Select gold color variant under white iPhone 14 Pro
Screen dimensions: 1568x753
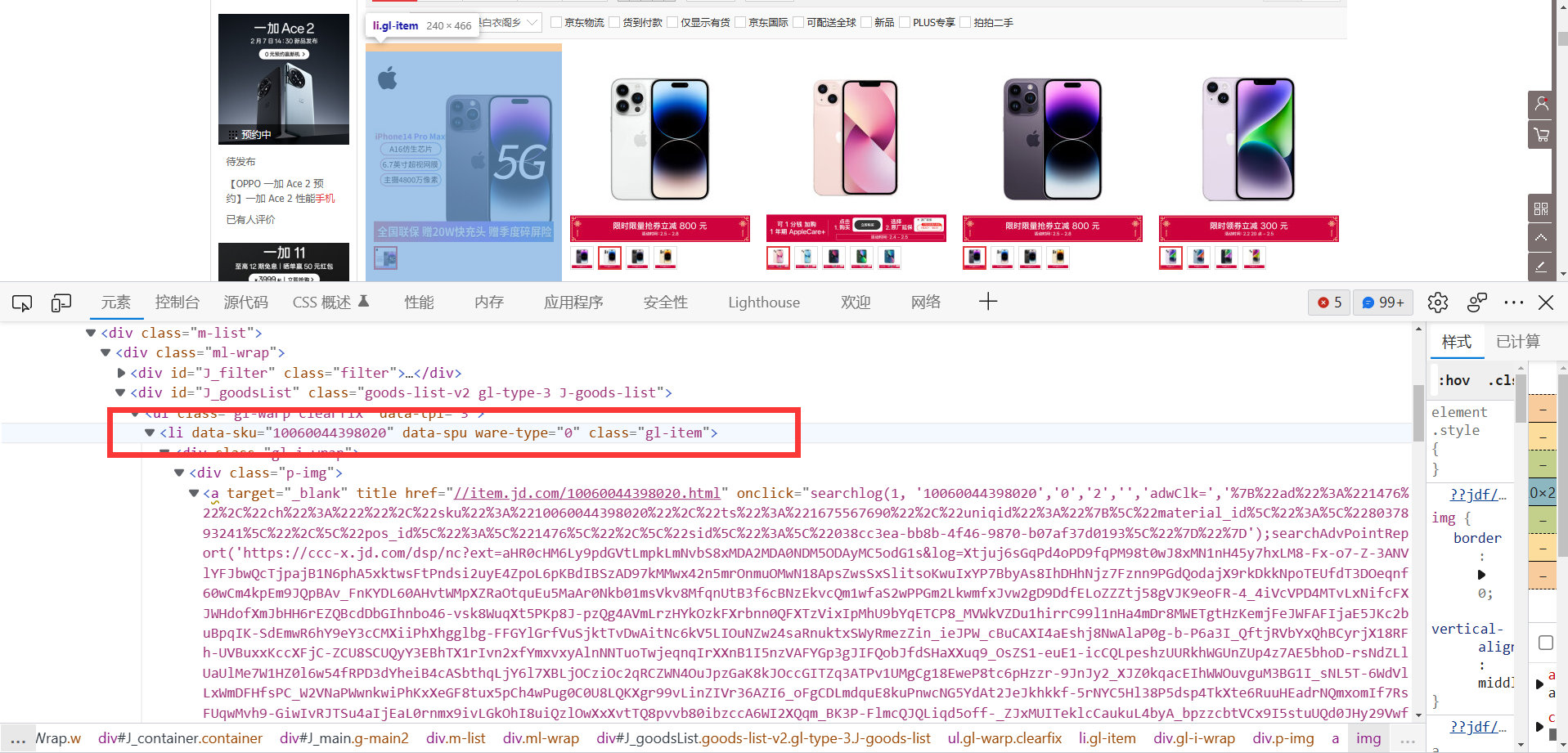666,258
